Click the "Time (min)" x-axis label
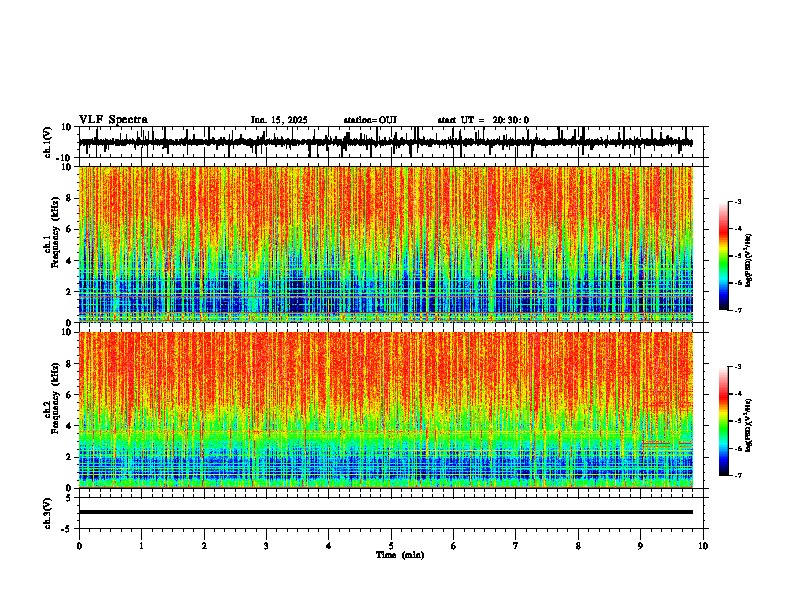Image resolution: width=792 pixels, height=612 pixels. (x=400, y=555)
